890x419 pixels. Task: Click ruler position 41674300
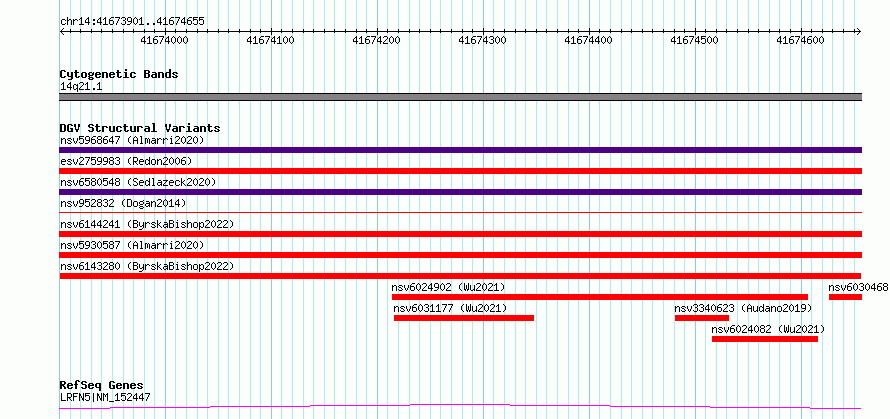(x=483, y=40)
